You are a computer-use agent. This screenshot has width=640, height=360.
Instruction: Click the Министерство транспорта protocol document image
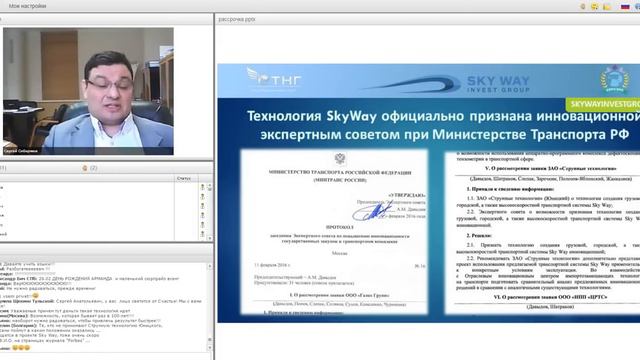click(334, 231)
